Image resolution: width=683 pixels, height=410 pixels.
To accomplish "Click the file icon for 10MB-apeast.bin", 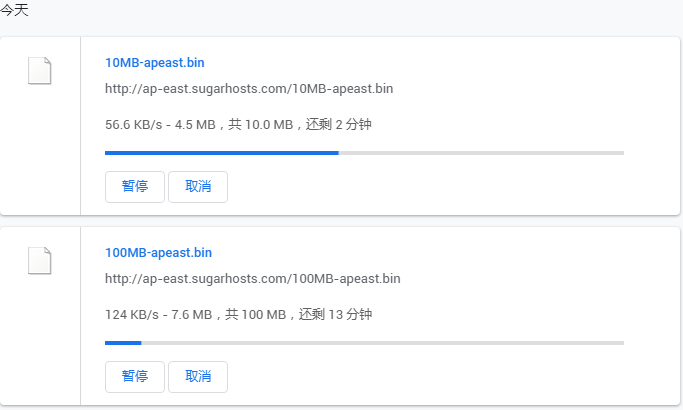I will pos(39,71).
